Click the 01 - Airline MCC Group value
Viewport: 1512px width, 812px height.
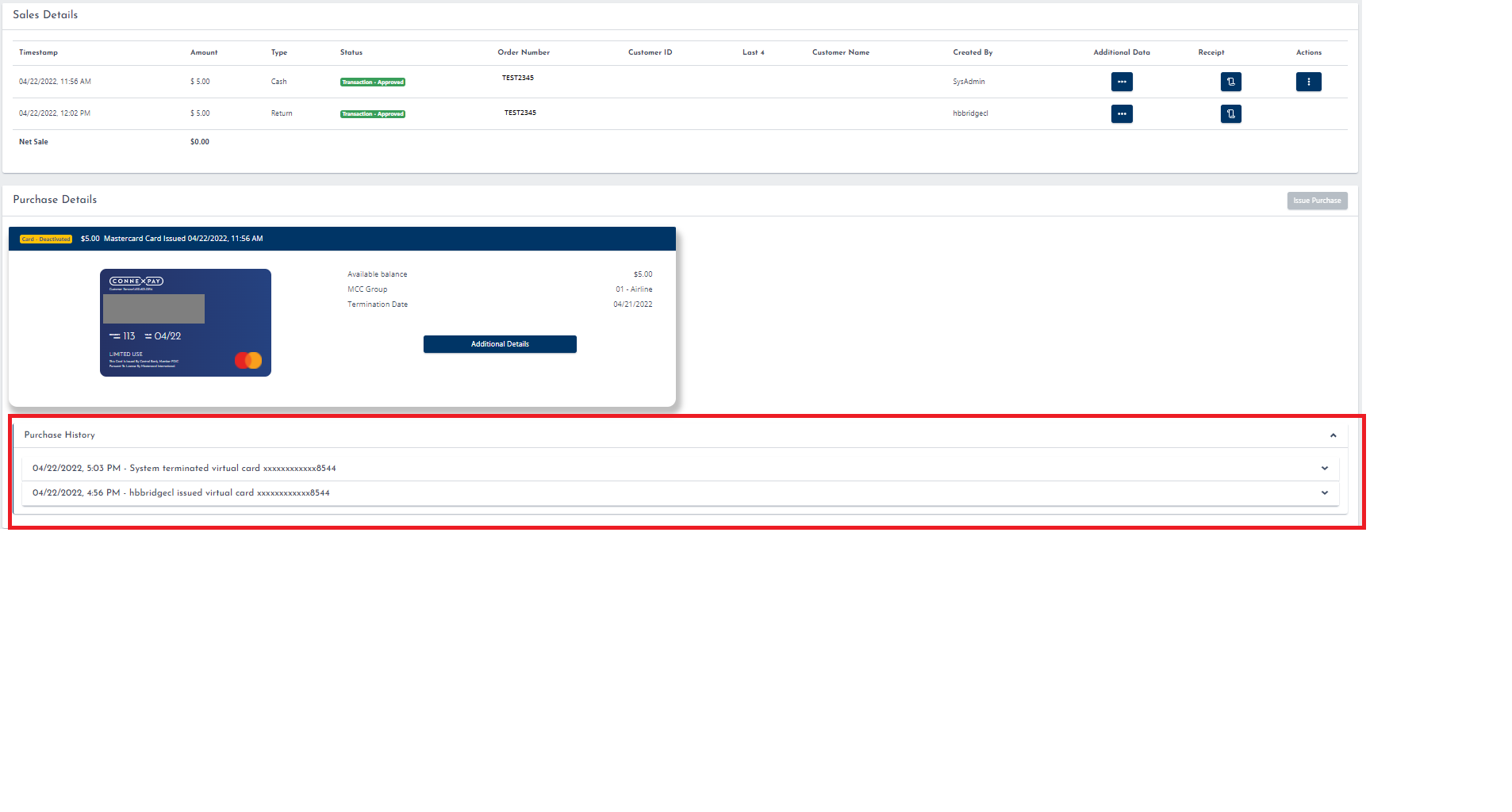[634, 289]
